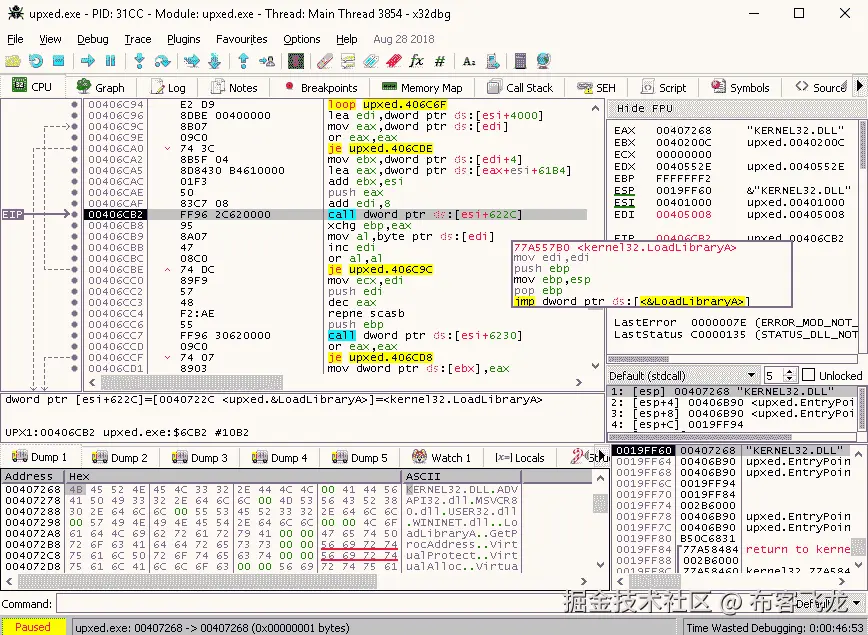Open the Plugins menu

(183, 39)
